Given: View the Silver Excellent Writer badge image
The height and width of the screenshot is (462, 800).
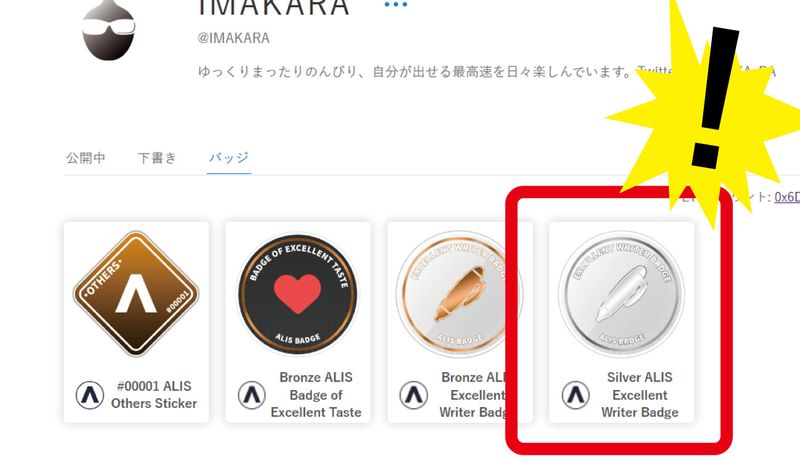Looking at the screenshot, I should coord(621,292).
